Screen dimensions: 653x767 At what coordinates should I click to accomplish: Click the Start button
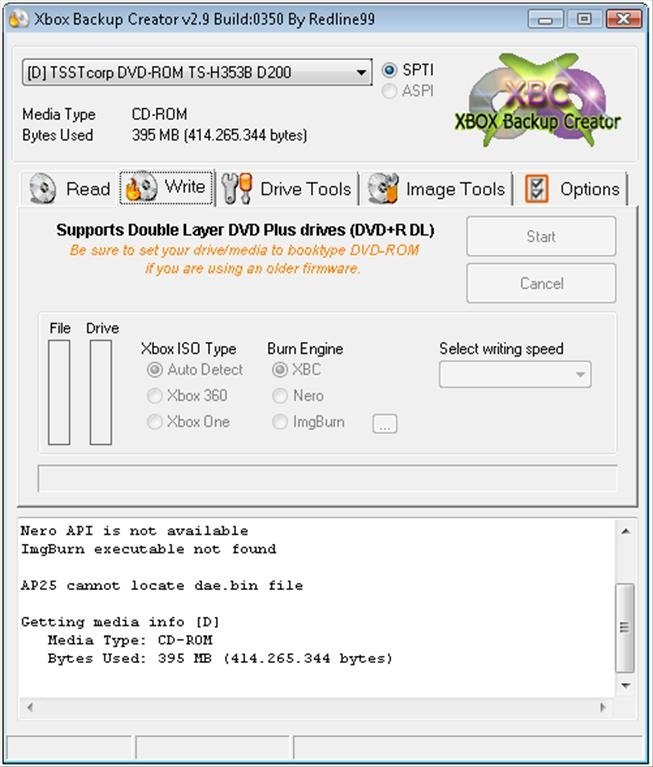click(541, 237)
